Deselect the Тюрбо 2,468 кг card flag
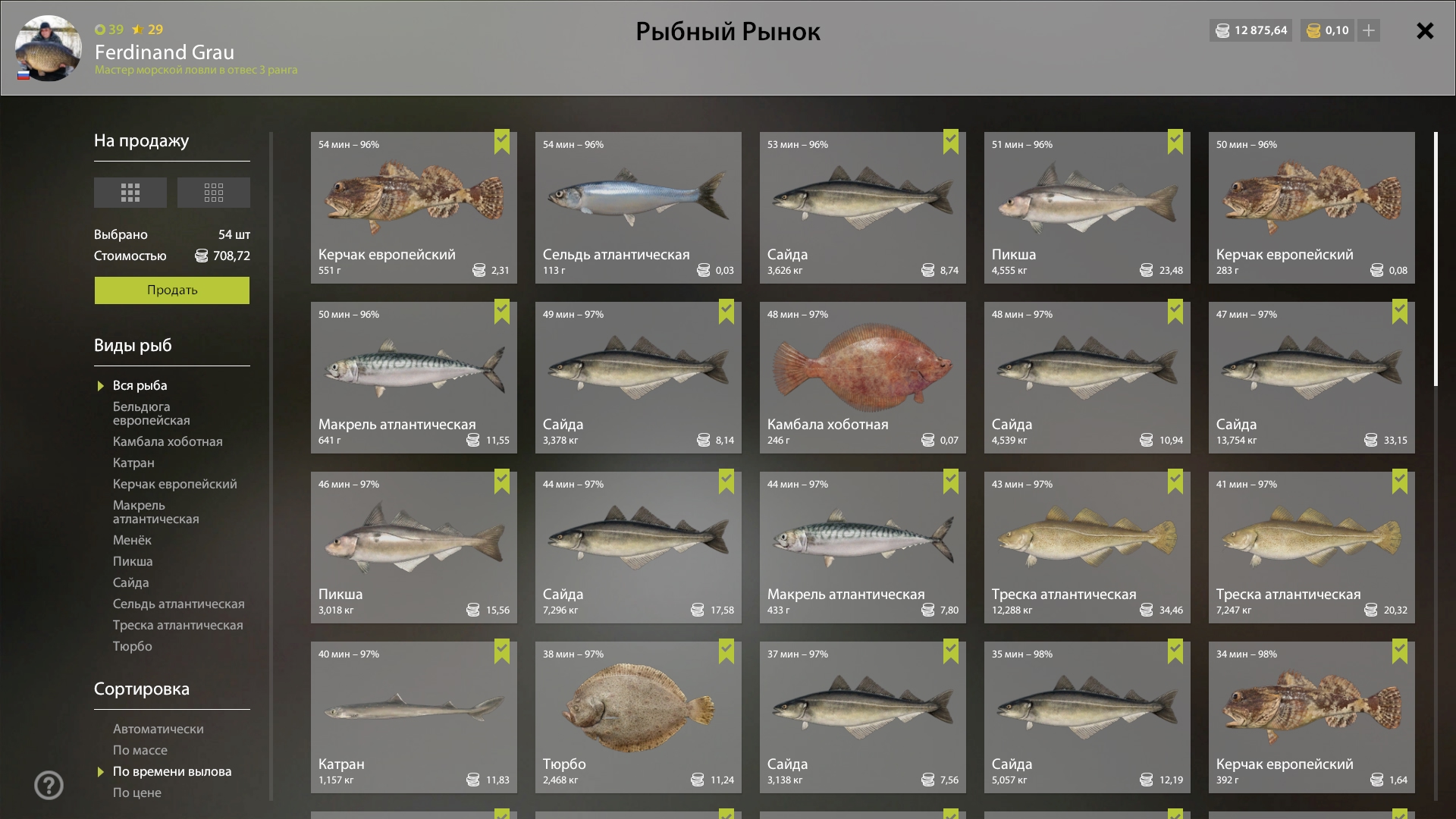 [726, 651]
